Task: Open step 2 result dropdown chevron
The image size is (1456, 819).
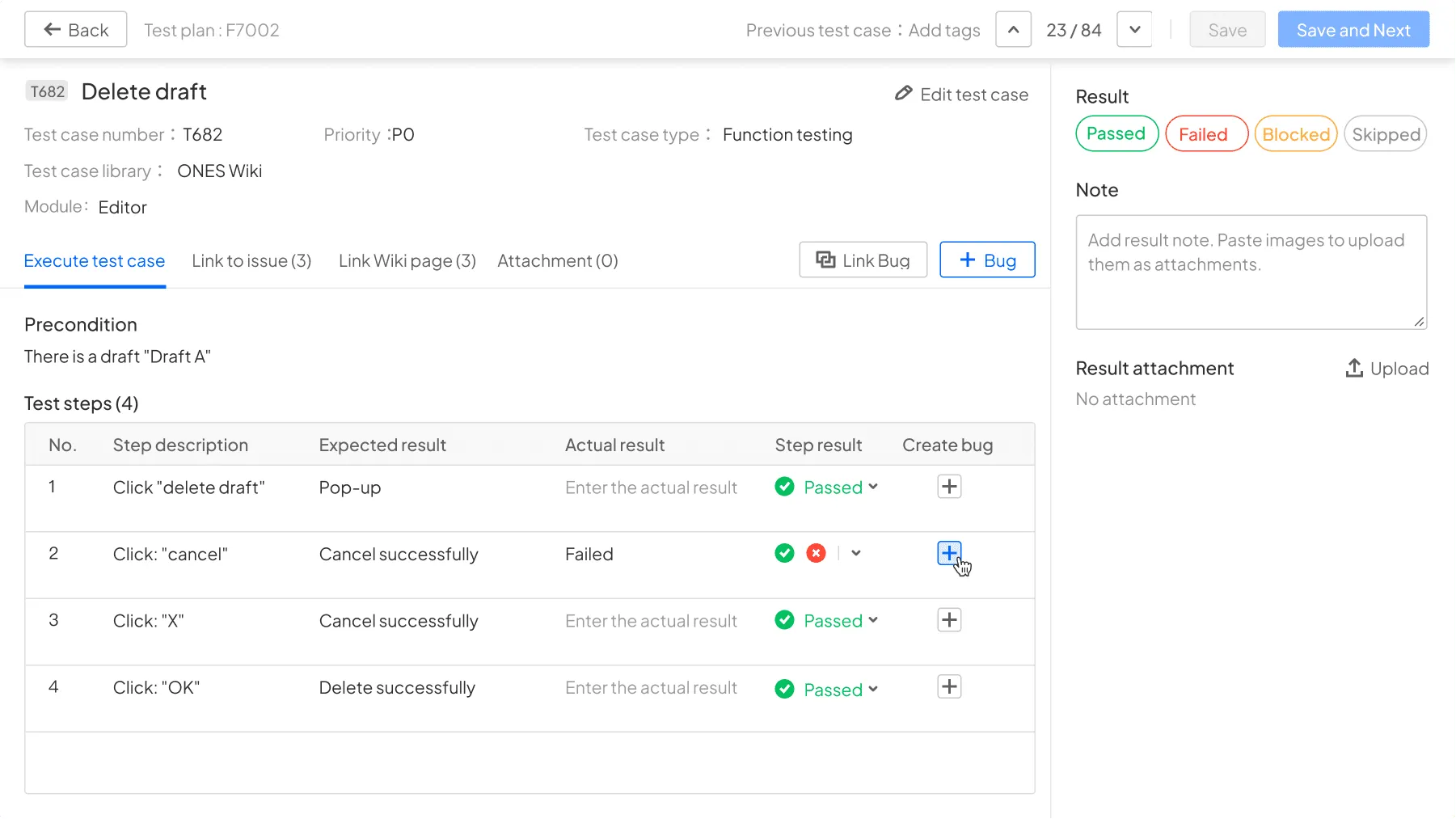Action: coord(856,553)
